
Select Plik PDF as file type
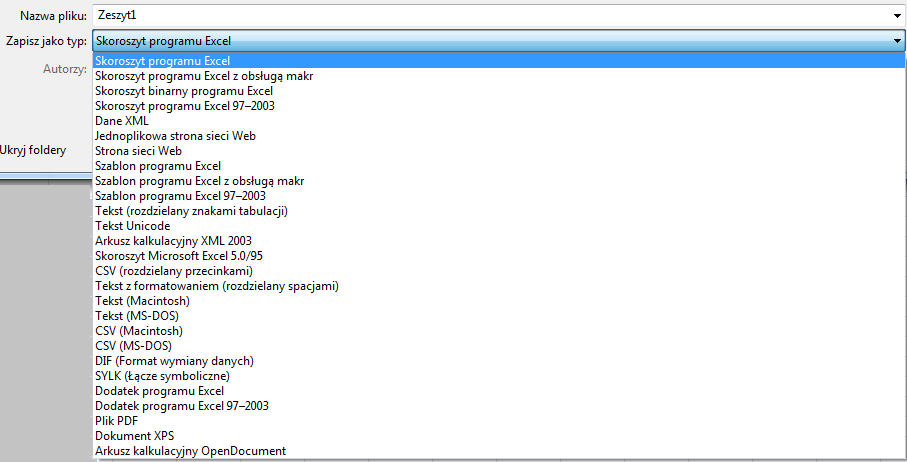coord(499,422)
